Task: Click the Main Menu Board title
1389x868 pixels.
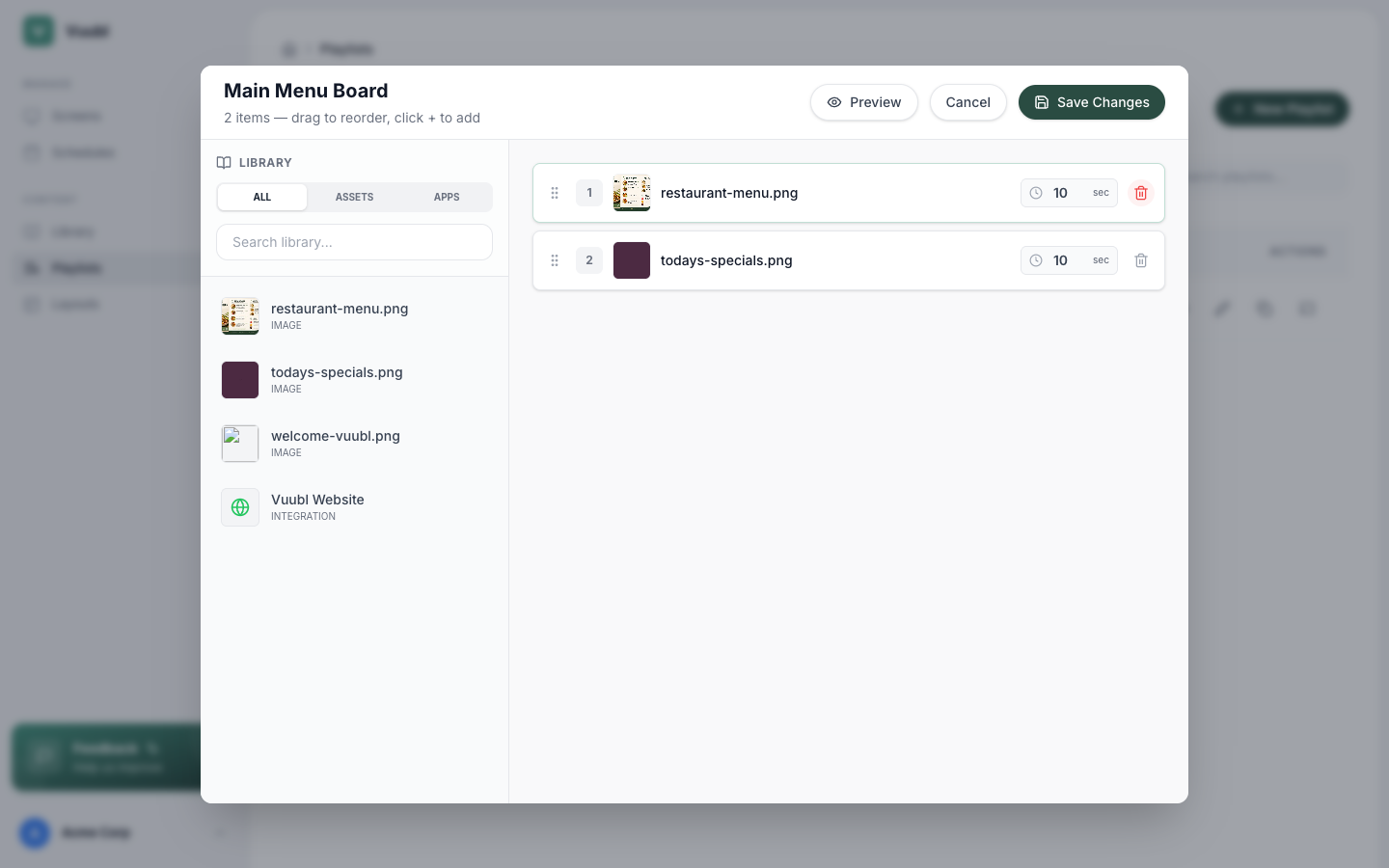Action: [306, 91]
